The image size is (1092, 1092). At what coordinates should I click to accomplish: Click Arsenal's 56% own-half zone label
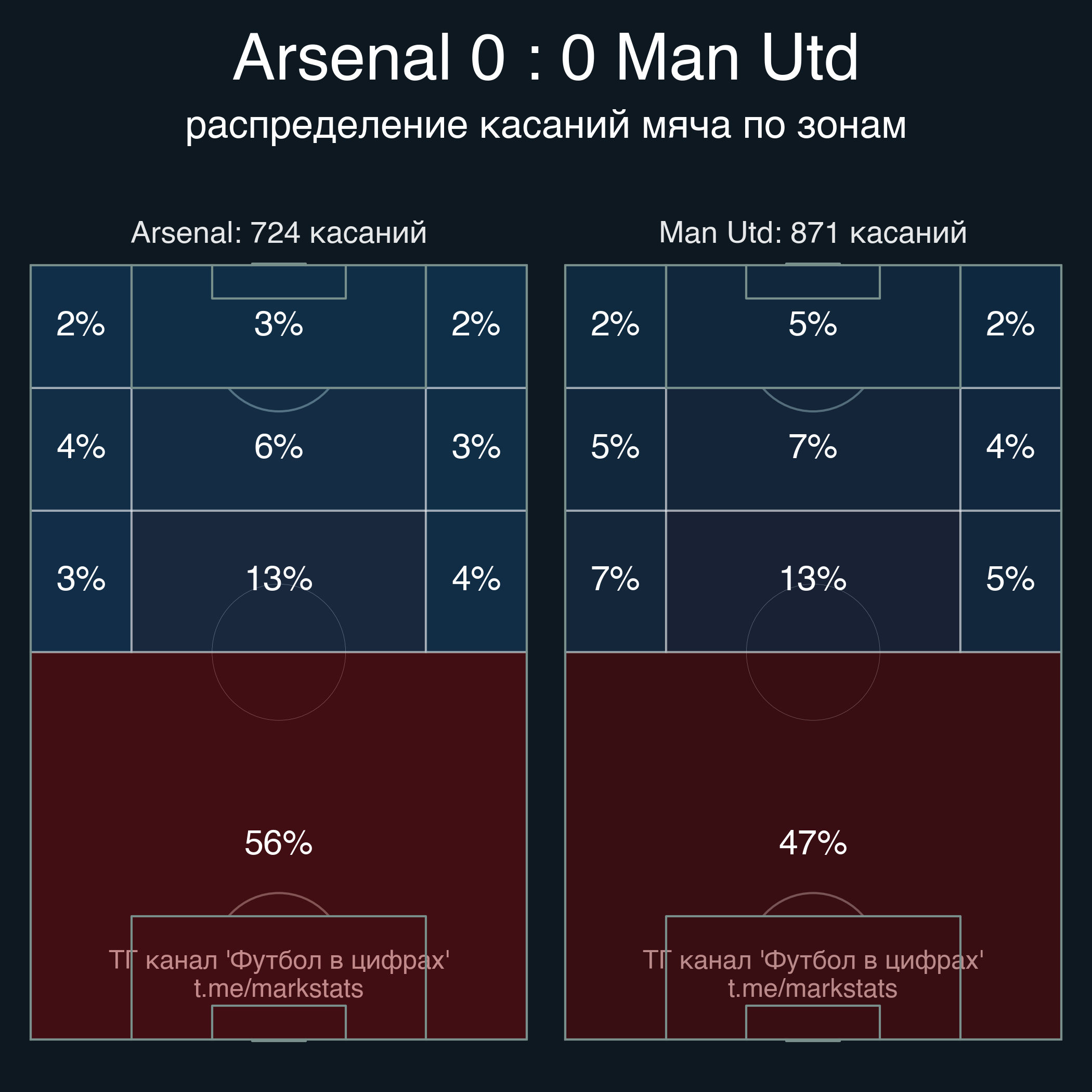279,843
